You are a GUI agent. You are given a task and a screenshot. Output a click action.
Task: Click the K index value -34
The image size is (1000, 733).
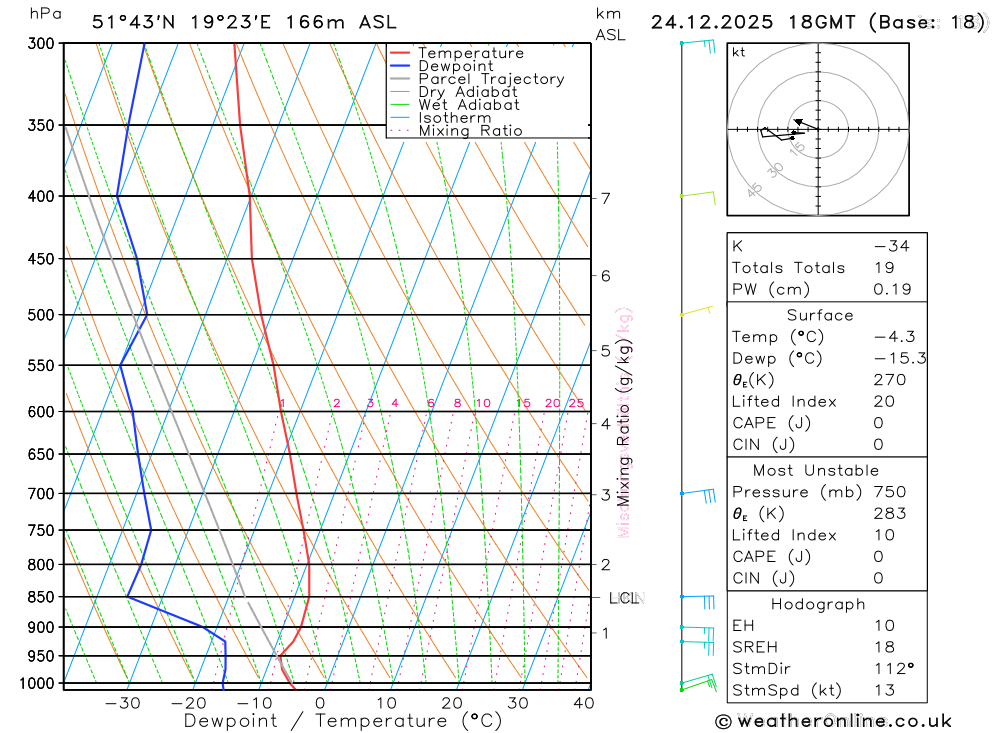(x=892, y=246)
